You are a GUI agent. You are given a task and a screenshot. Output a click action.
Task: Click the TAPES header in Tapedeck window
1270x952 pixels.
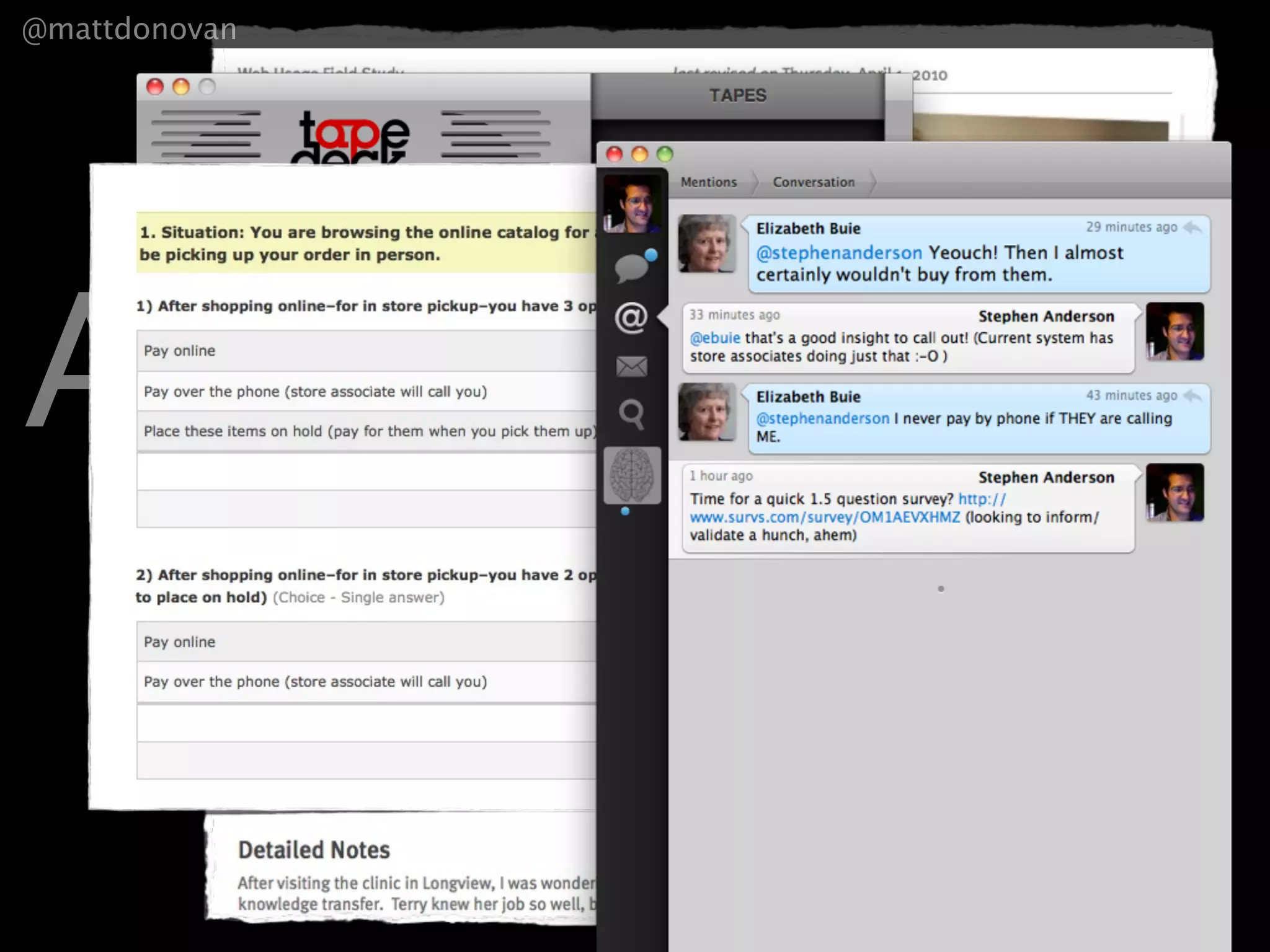[x=737, y=95]
